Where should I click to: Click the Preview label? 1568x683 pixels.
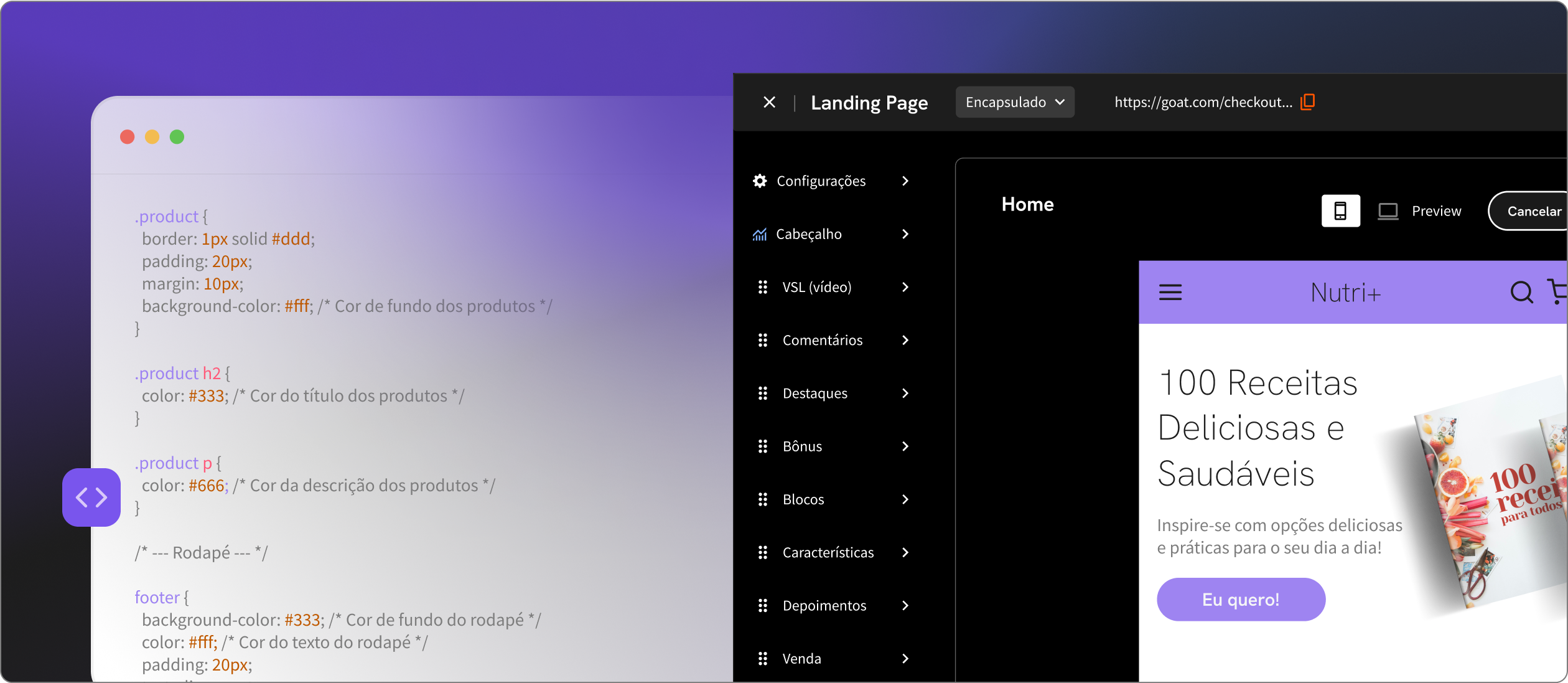click(x=1436, y=211)
